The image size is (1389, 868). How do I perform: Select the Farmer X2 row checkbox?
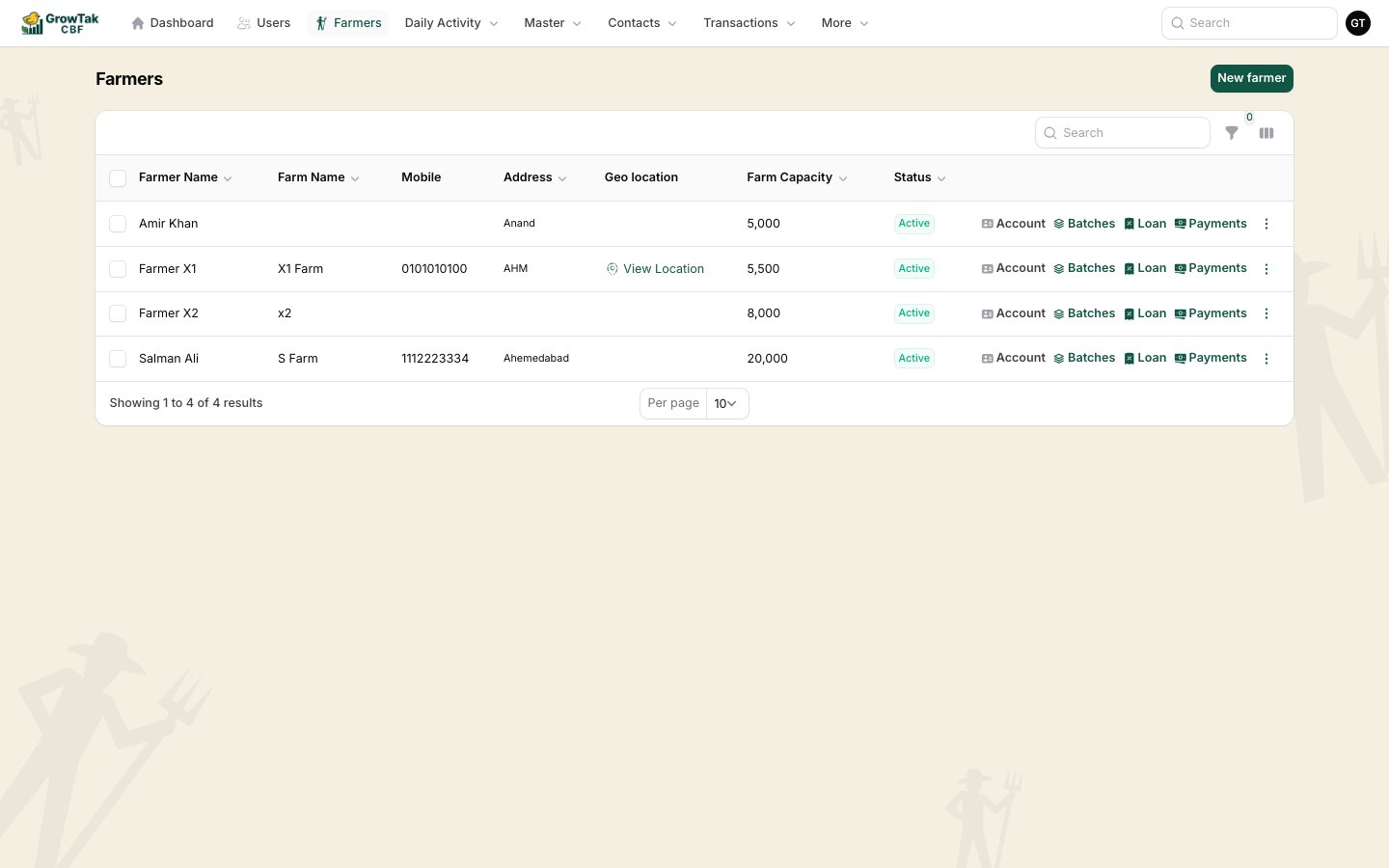(118, 313)
